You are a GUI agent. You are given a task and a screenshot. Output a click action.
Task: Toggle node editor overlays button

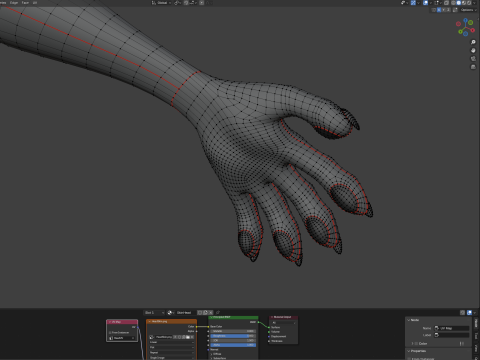(x=469, y=313)
